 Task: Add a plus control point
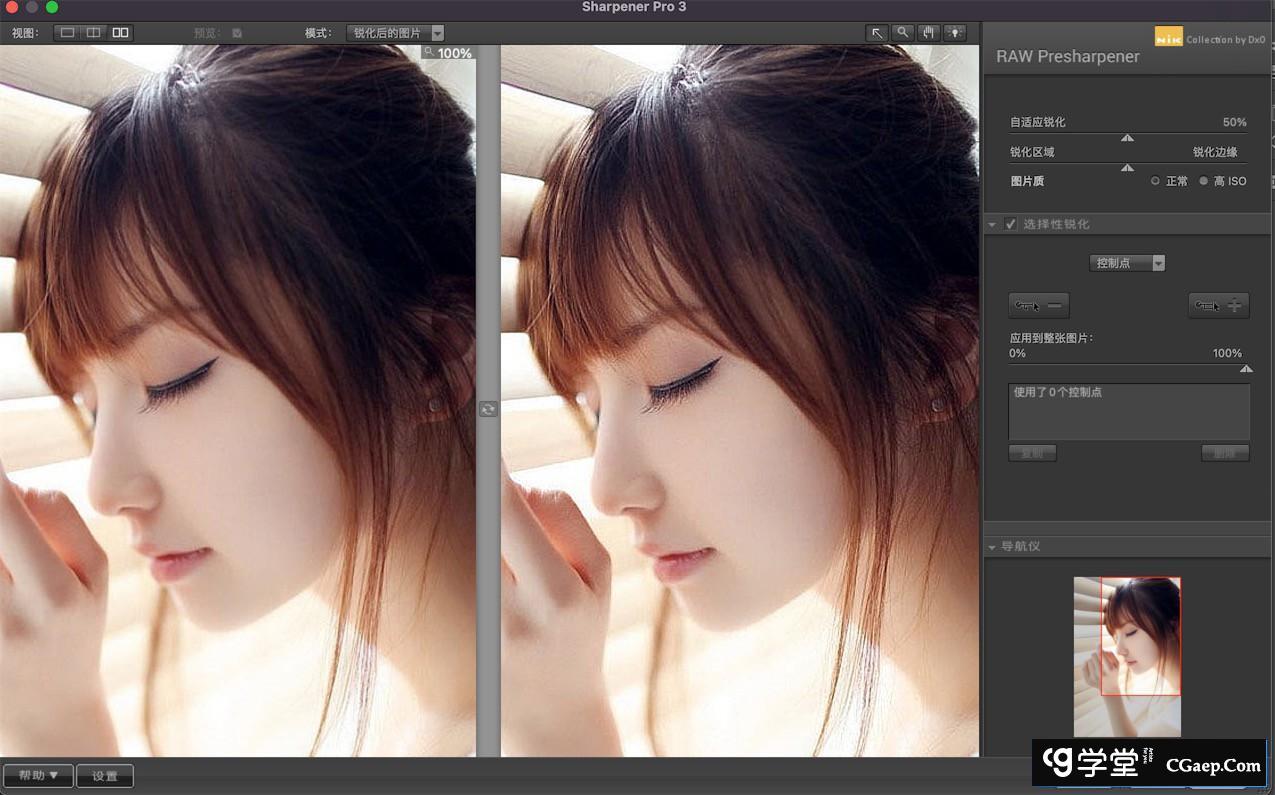(1218, 306)
